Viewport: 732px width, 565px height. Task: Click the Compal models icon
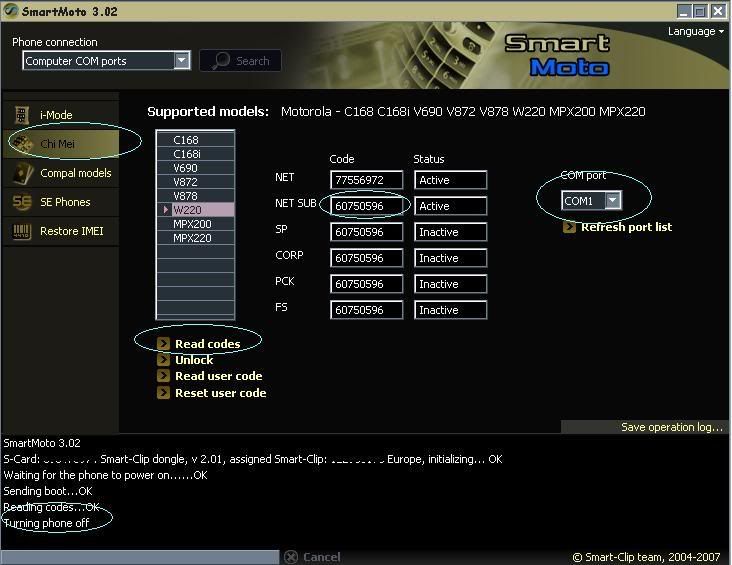pyautogui.click(x=22, y=173)
